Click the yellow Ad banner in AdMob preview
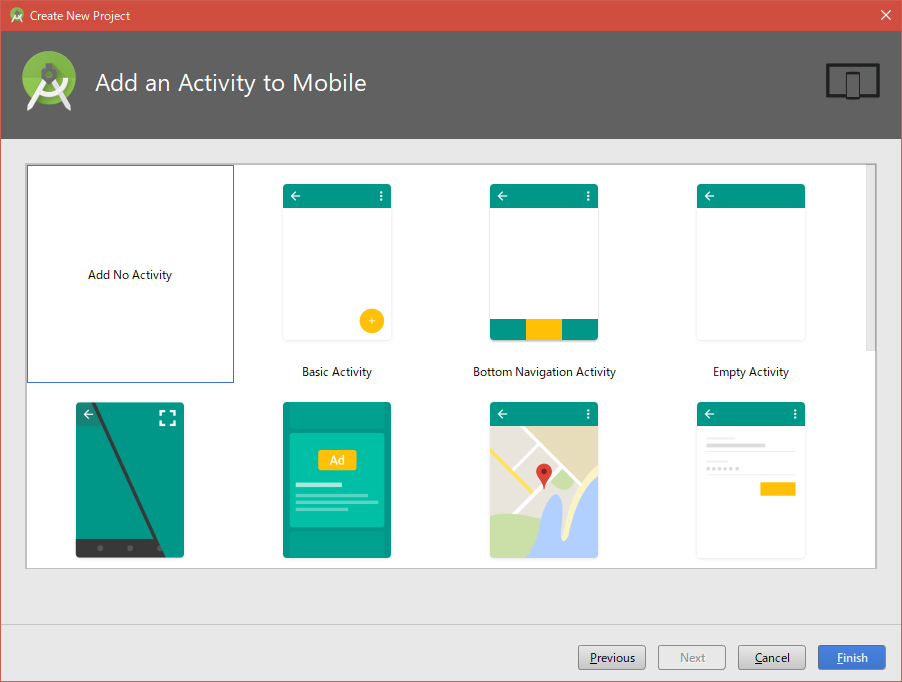Image resolution: width=902 pixels, height=682 pixels. point(337,460)
